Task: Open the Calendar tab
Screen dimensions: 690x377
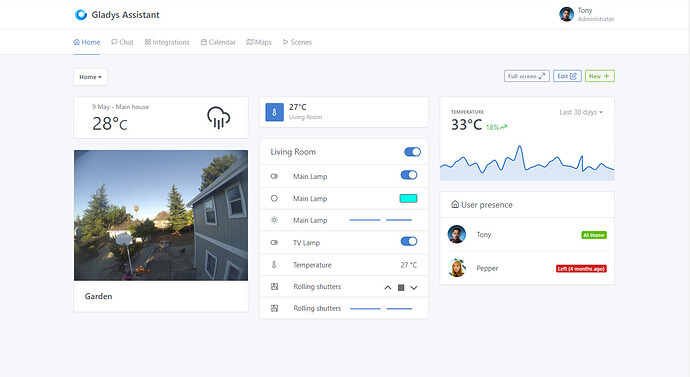Action: pyautogui.click(x=218, y=42)
